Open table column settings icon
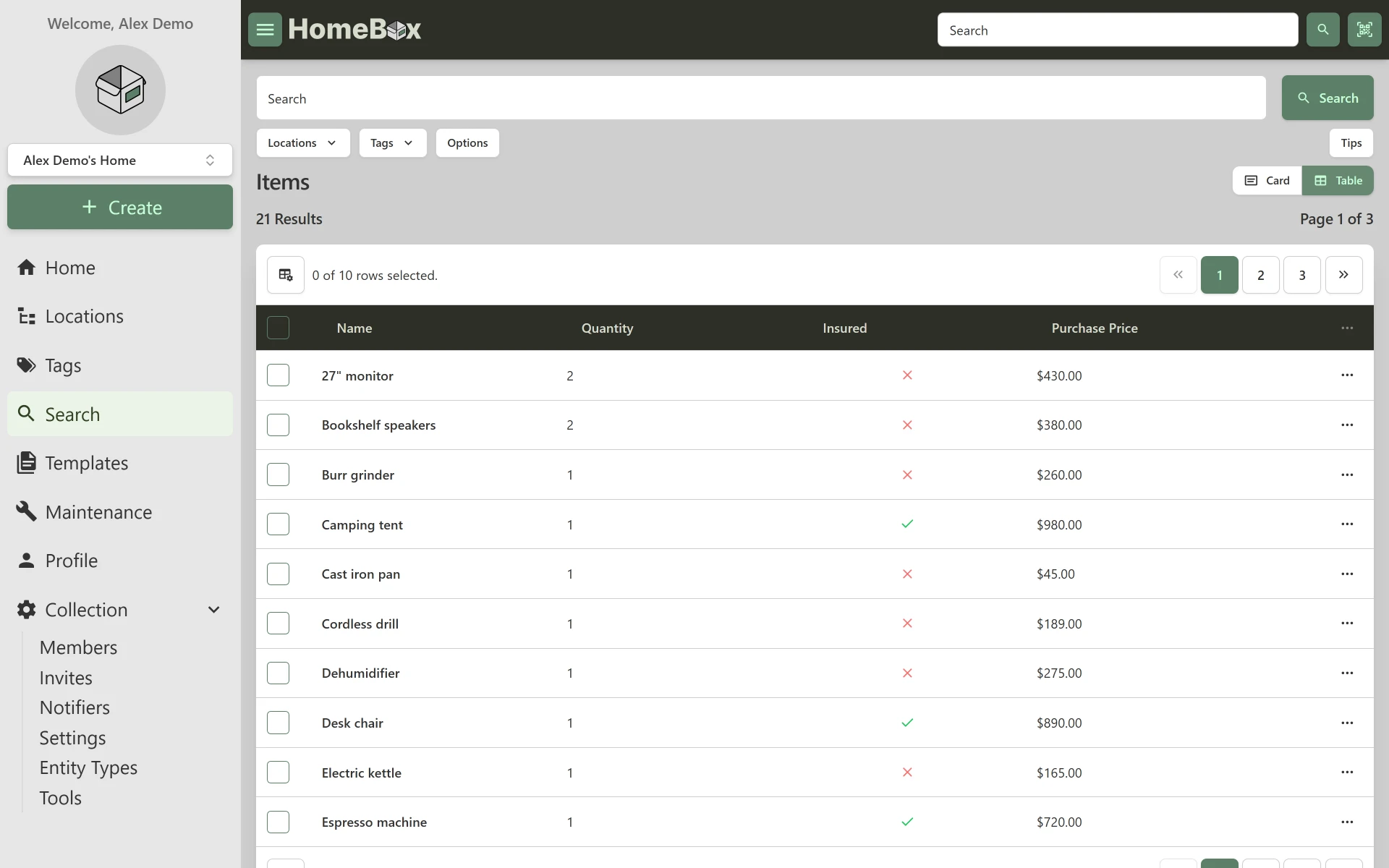Image resolution: width=1389 pixels, height=868 pixels. click(286, 275)
